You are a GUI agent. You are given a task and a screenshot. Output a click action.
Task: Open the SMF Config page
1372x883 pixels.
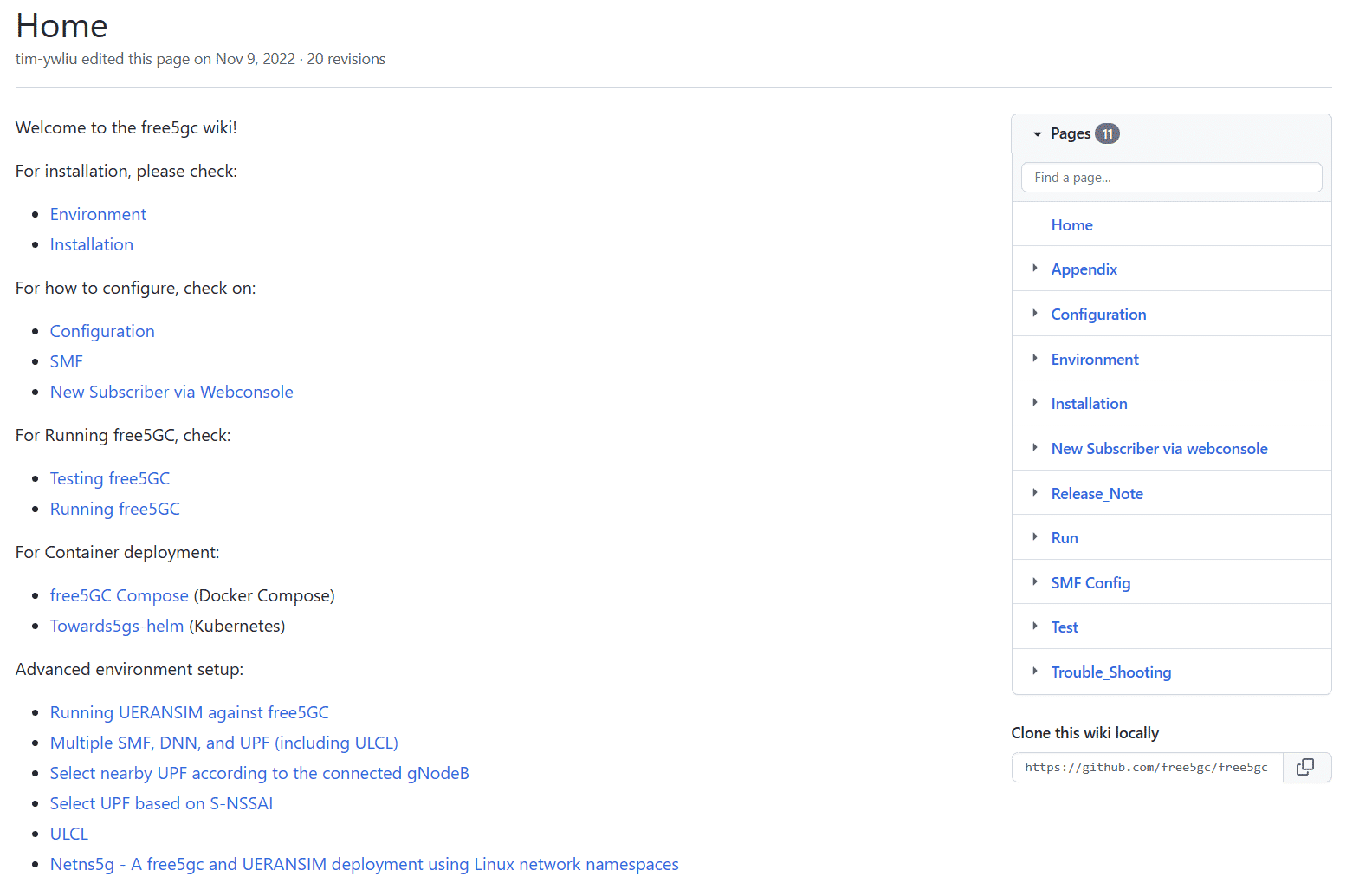[x=1090, y=583]
